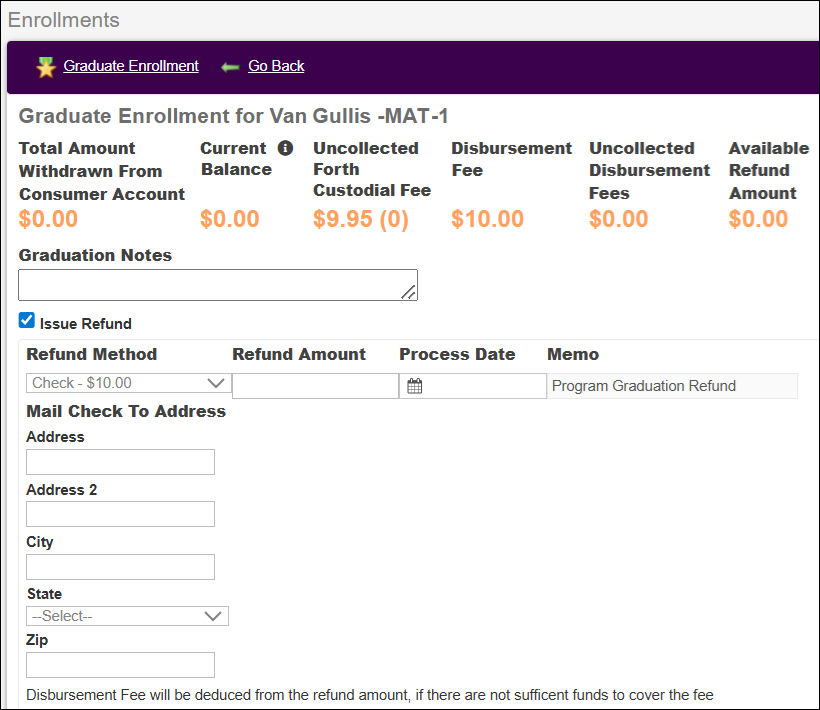The height and width of the screenshot is (710, 820).
Task: Click the Refund Amount input field
Action: (315, 386)
